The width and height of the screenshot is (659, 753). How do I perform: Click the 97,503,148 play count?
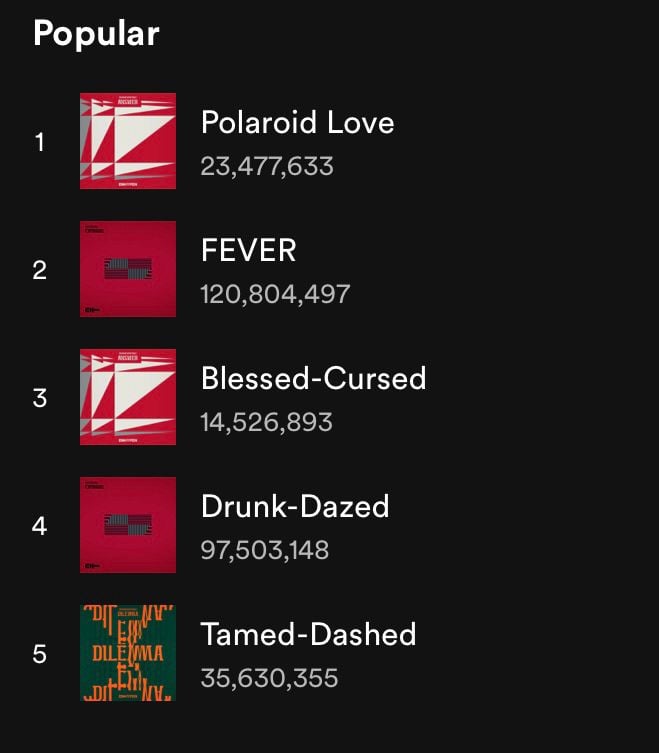[265, 550]
